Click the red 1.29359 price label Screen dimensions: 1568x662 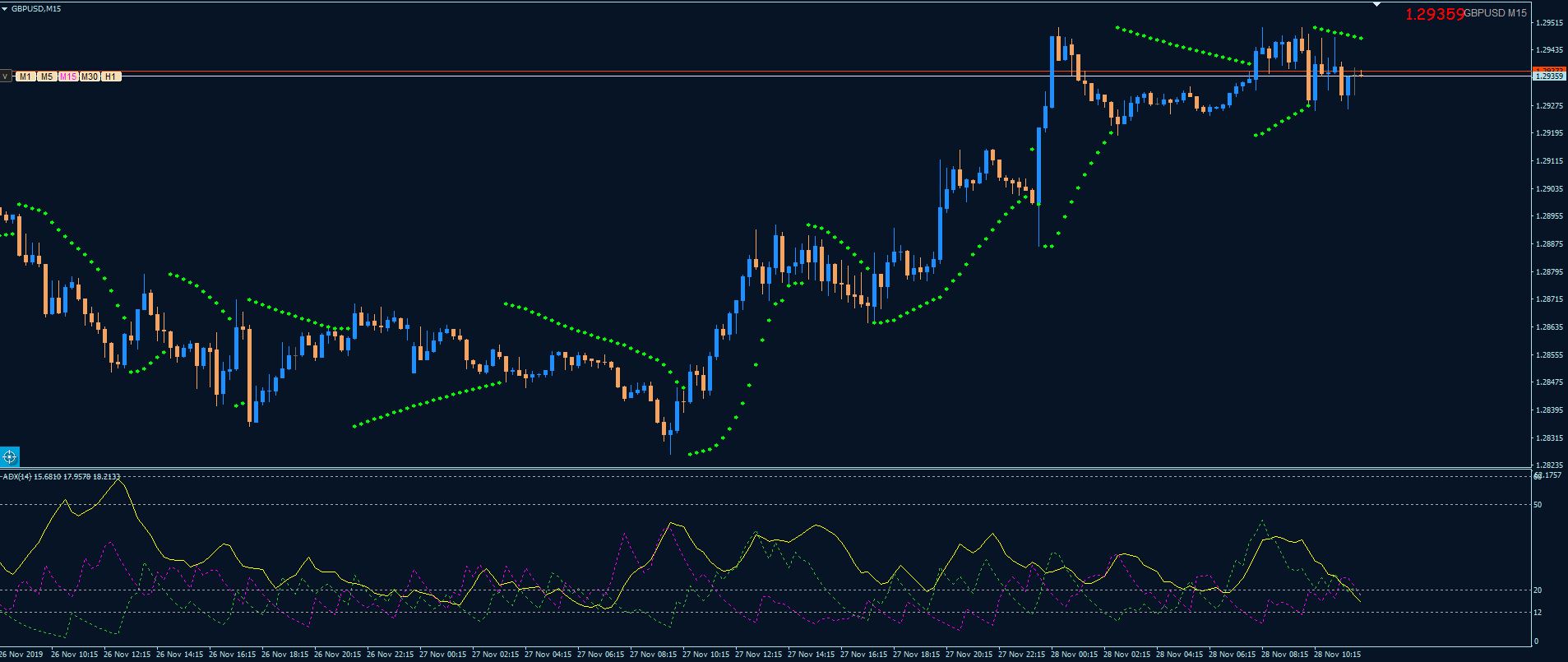tap(1434, 13)
